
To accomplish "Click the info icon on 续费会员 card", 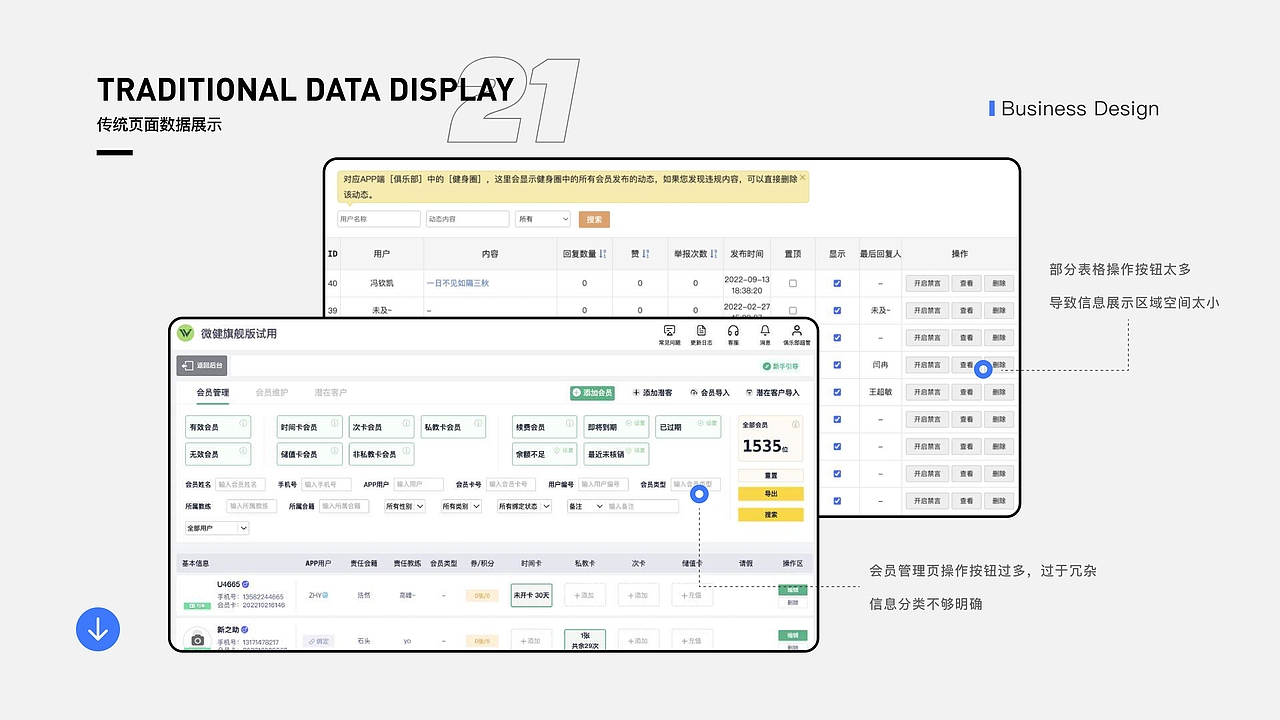I will 569,424.
